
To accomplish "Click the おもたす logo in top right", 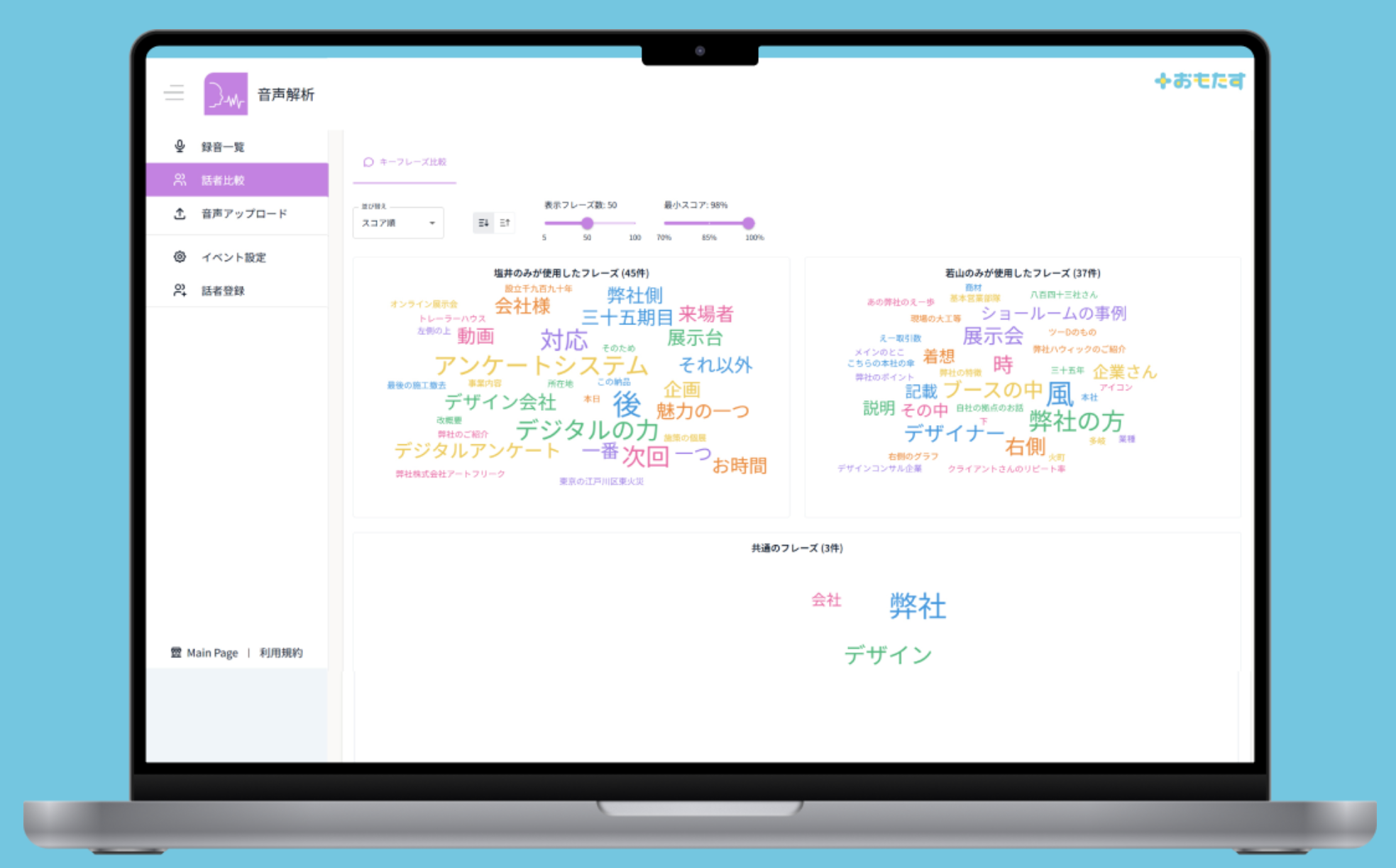I will click(1199, 81).
